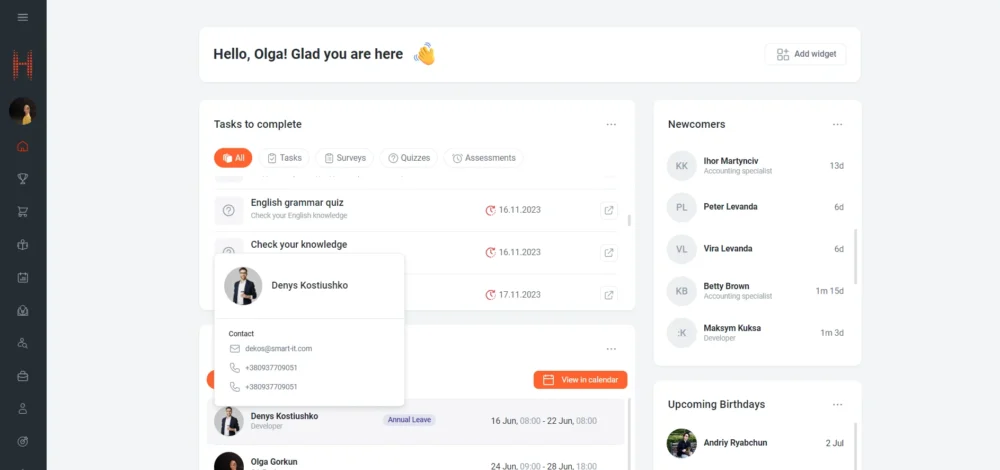Viewport: 1000px width, 470px height.
Task: Click the open icon for the 17.11.2023 task
Action: [609, 295]
